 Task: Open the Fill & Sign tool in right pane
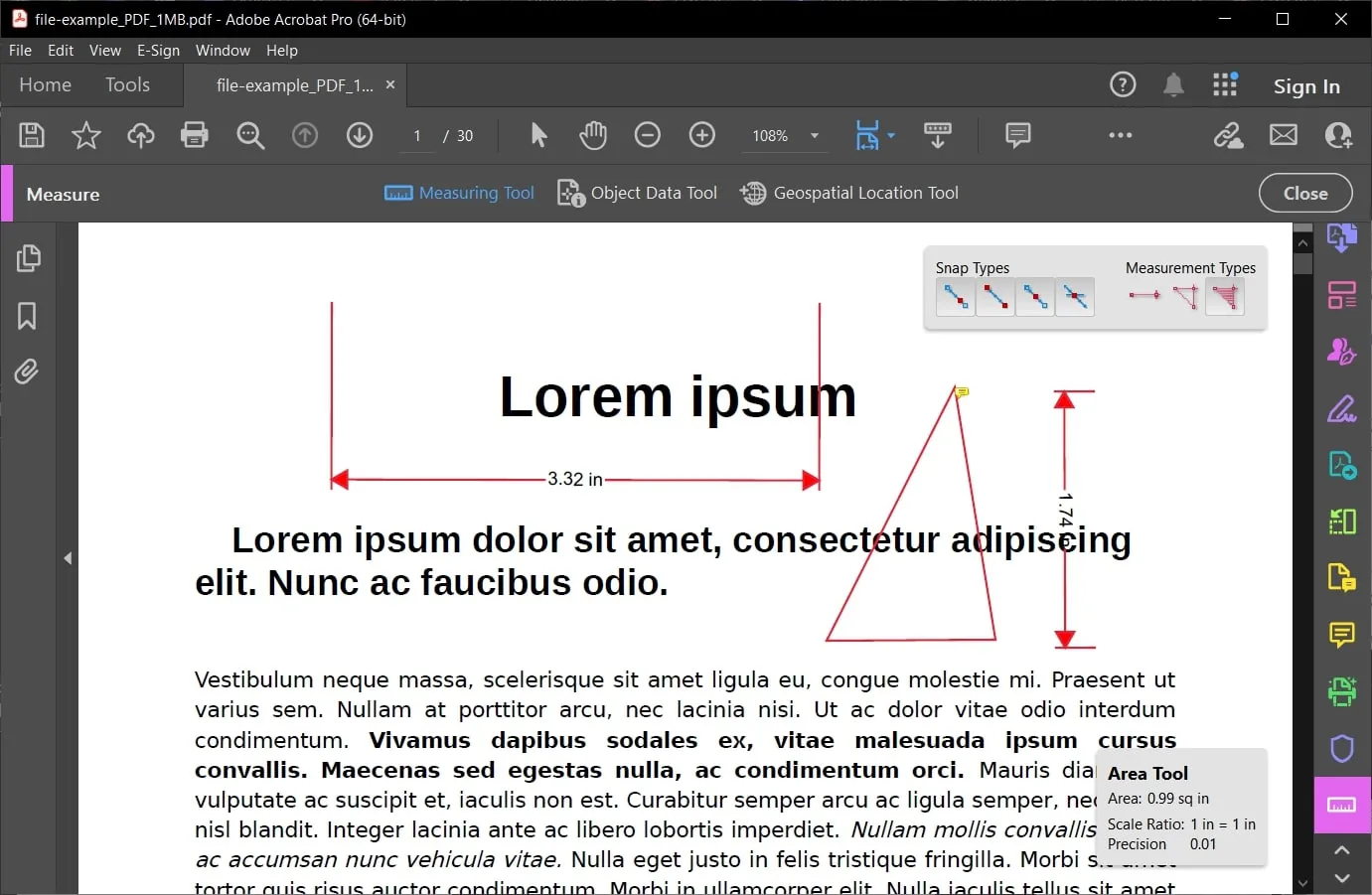[x=1342, y=408]
